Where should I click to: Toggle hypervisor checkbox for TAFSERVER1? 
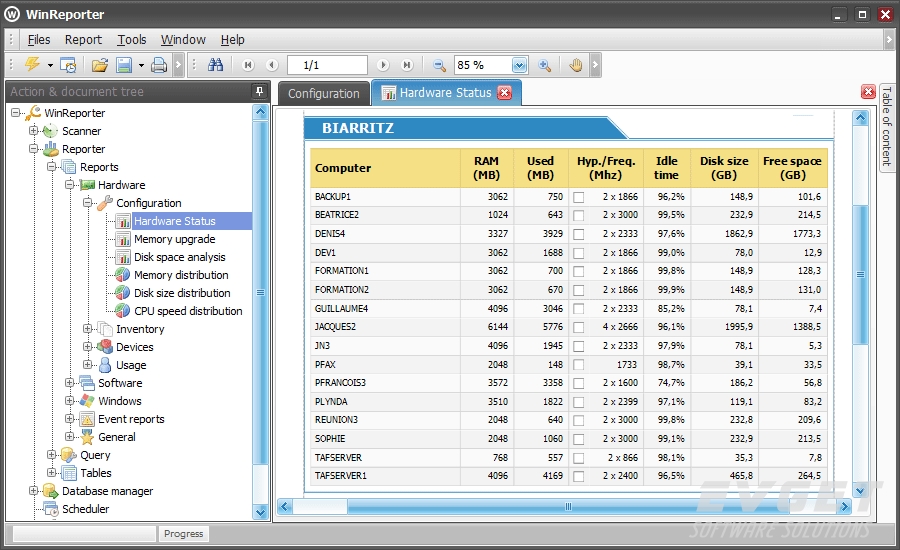[579, 476]
